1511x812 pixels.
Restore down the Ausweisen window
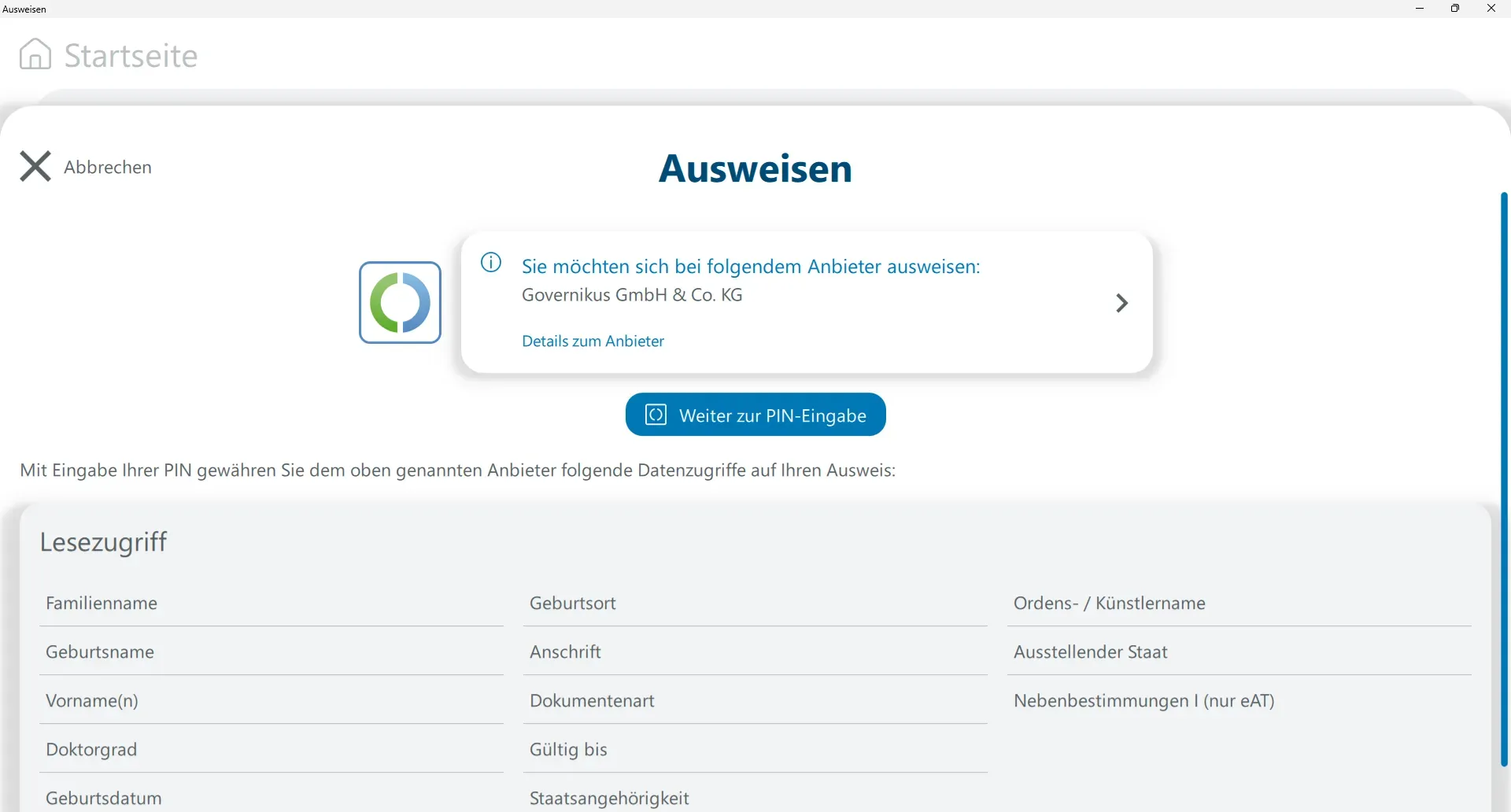coord(1455,9)
